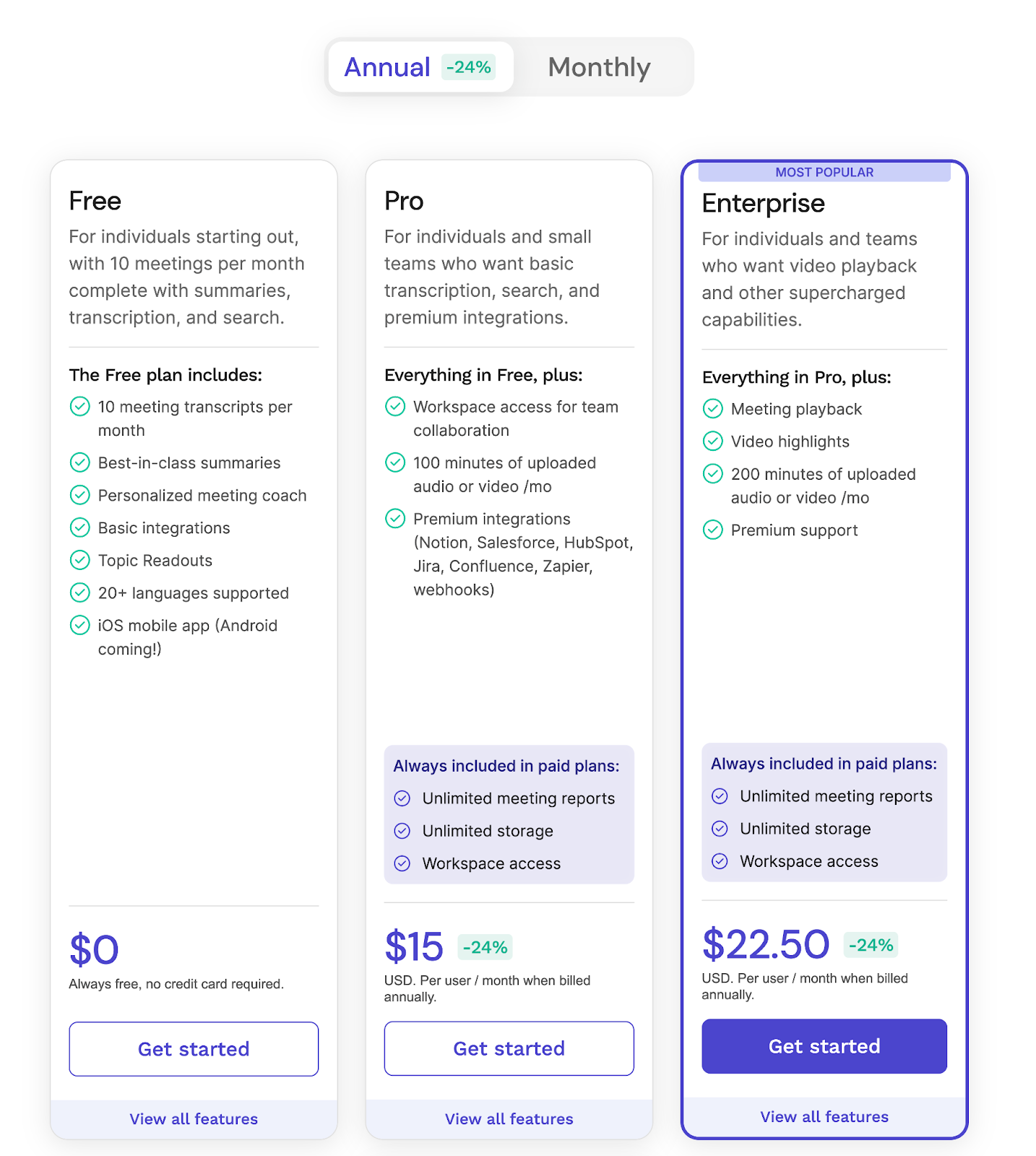Expand View all features under Enterprise plan

[824, 1116]
